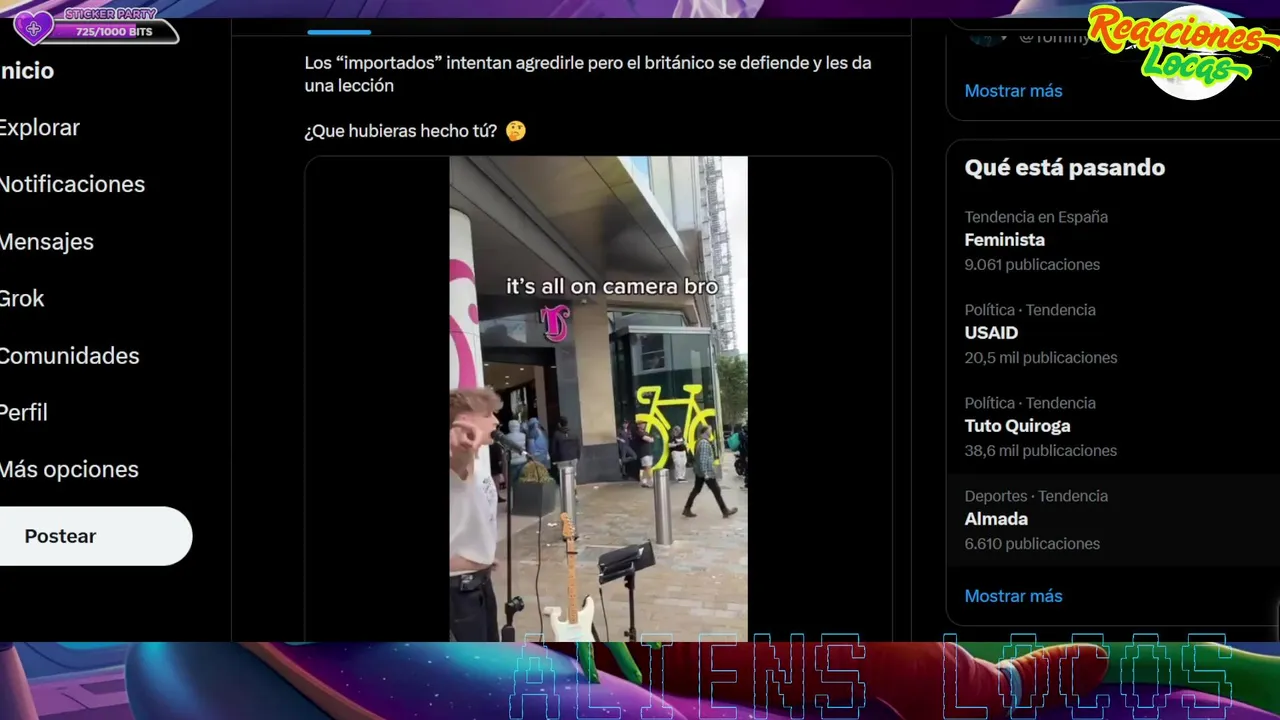
Task: Open the Almada trending topic
Action: click(996, 519)
